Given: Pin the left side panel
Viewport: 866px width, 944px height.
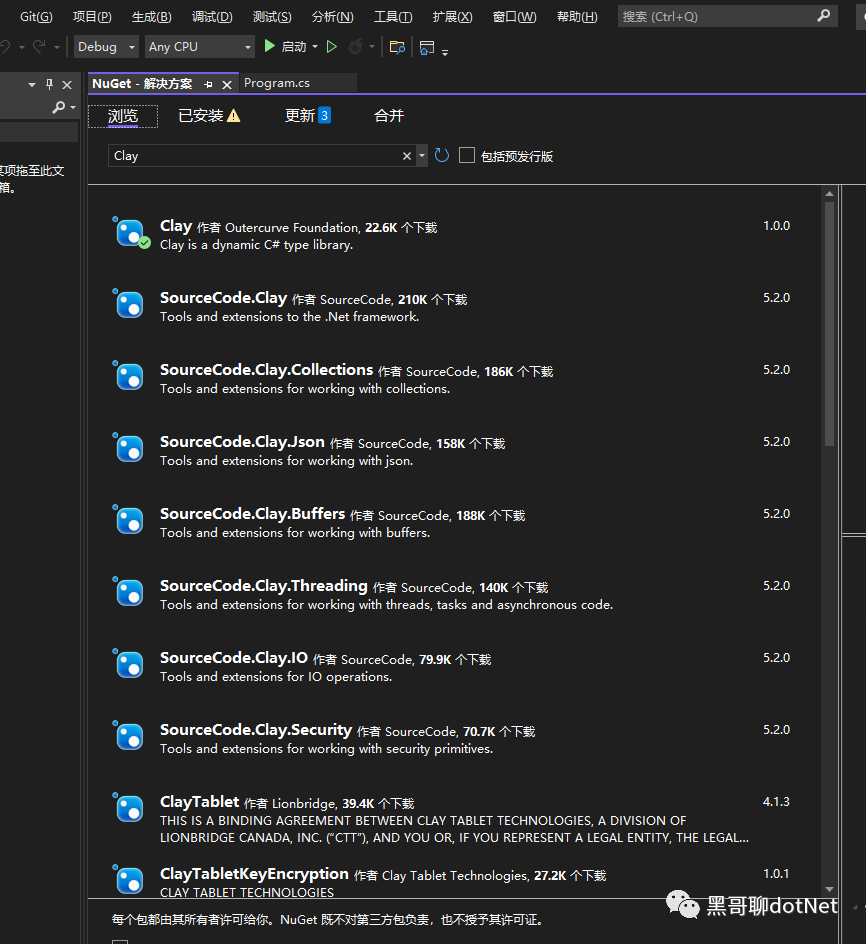Looking at the screenshot, I should (x=49, y=84).
